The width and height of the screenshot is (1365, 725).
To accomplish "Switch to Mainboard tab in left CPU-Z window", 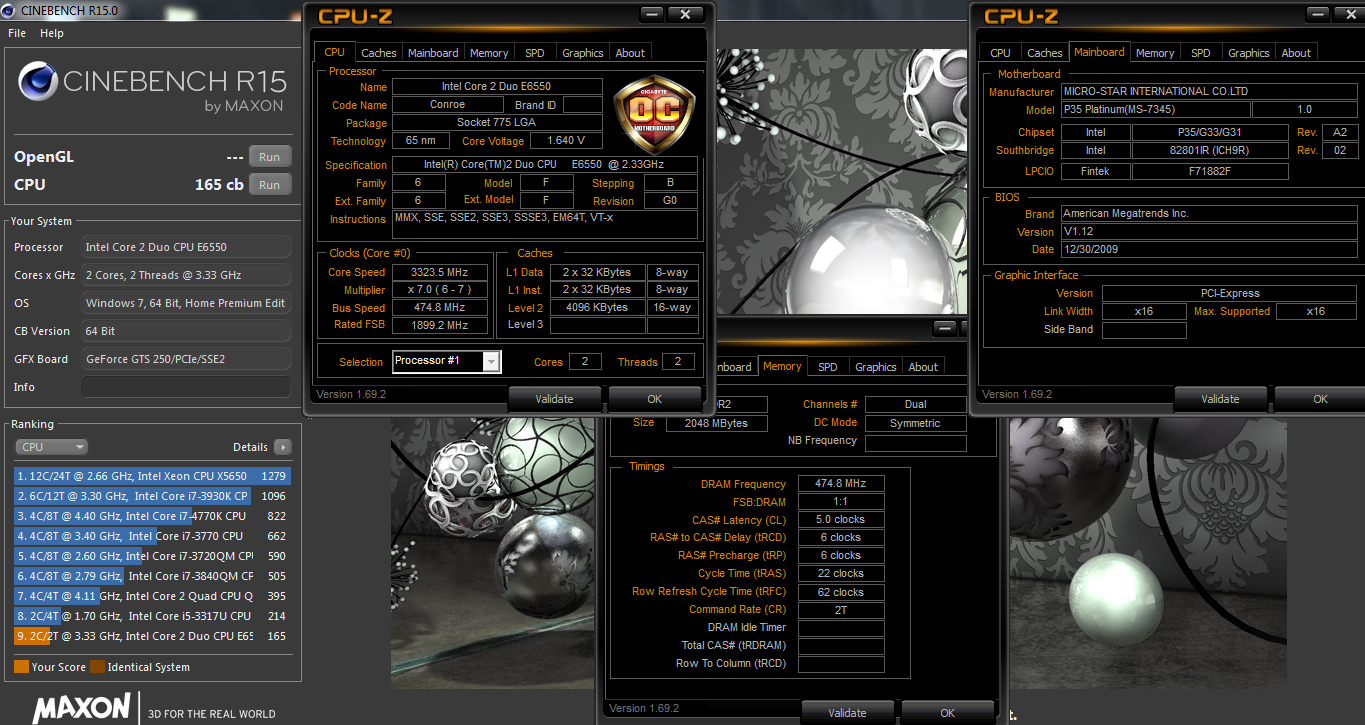I will pyautogui.click(x=433, y=53).
